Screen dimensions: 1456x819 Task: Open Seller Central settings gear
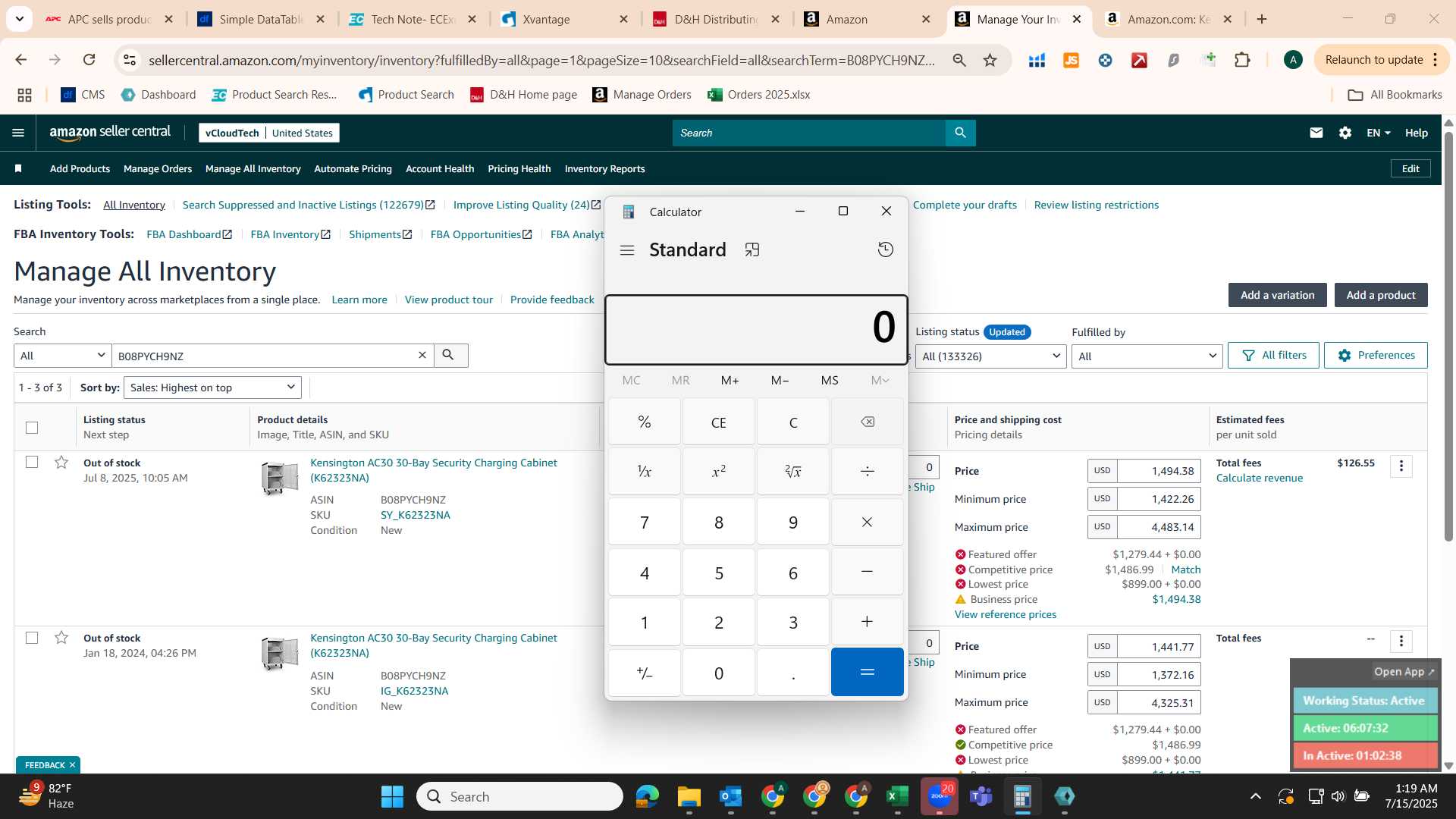click(x=1345, y=133)
